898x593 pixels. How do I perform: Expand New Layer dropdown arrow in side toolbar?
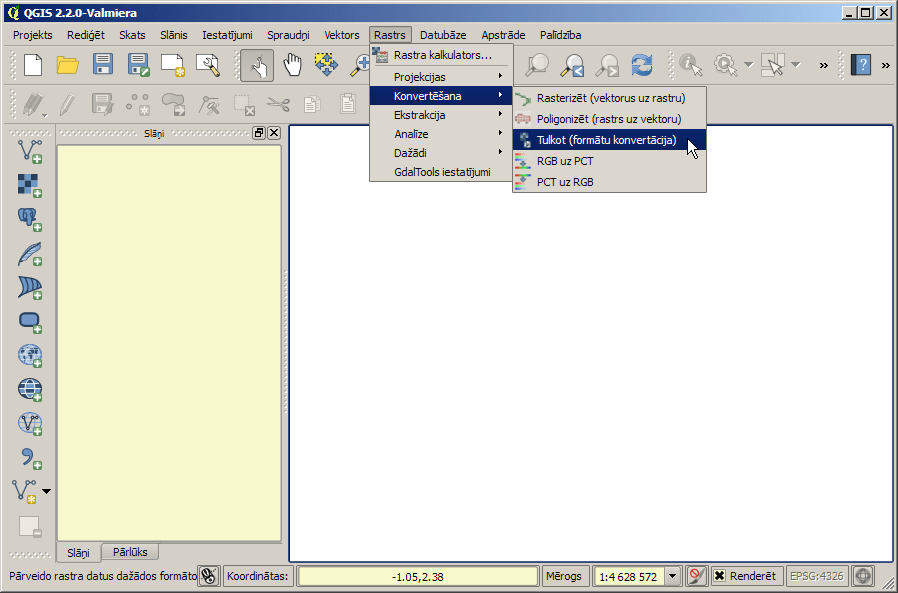coord(46,492)
